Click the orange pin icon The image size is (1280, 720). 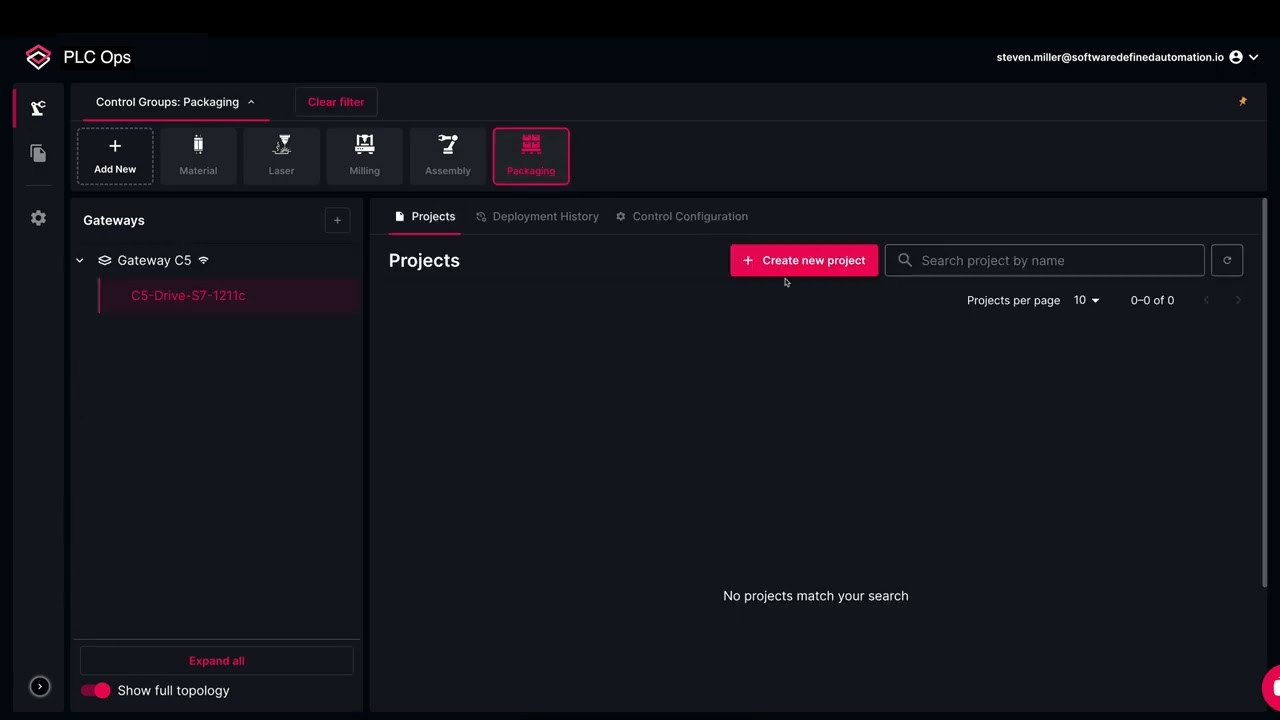pyautogui.click(x=1243, y=101)
